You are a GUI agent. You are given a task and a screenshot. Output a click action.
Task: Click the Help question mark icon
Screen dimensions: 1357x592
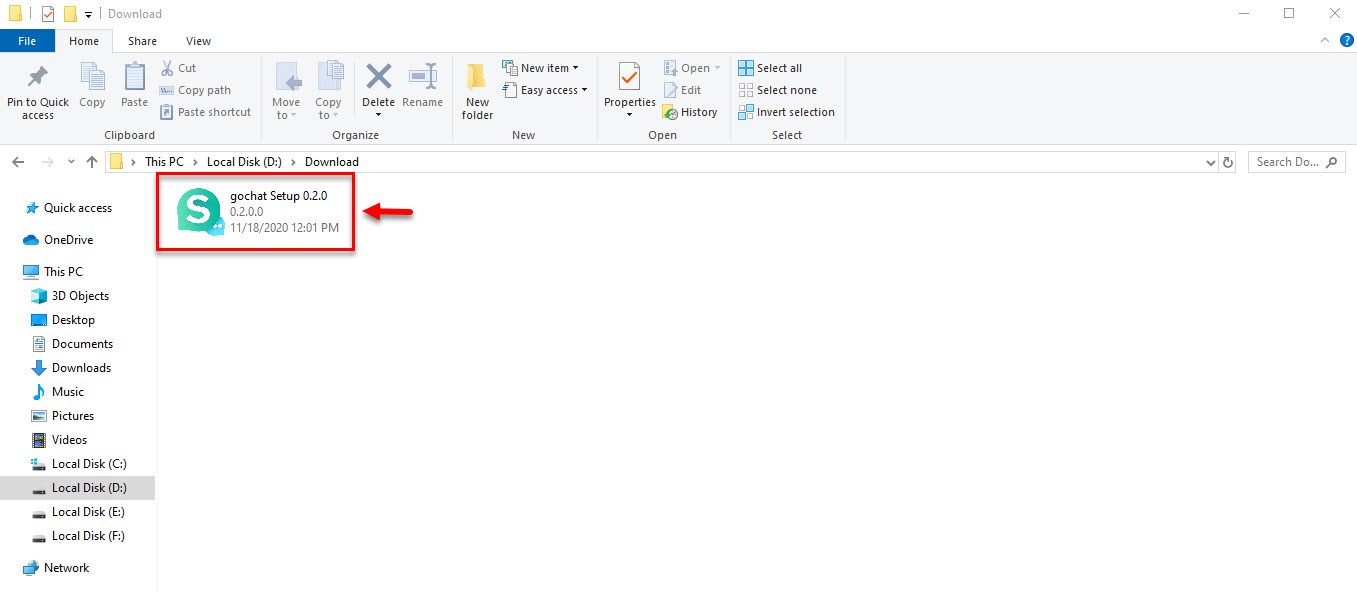1346,41
